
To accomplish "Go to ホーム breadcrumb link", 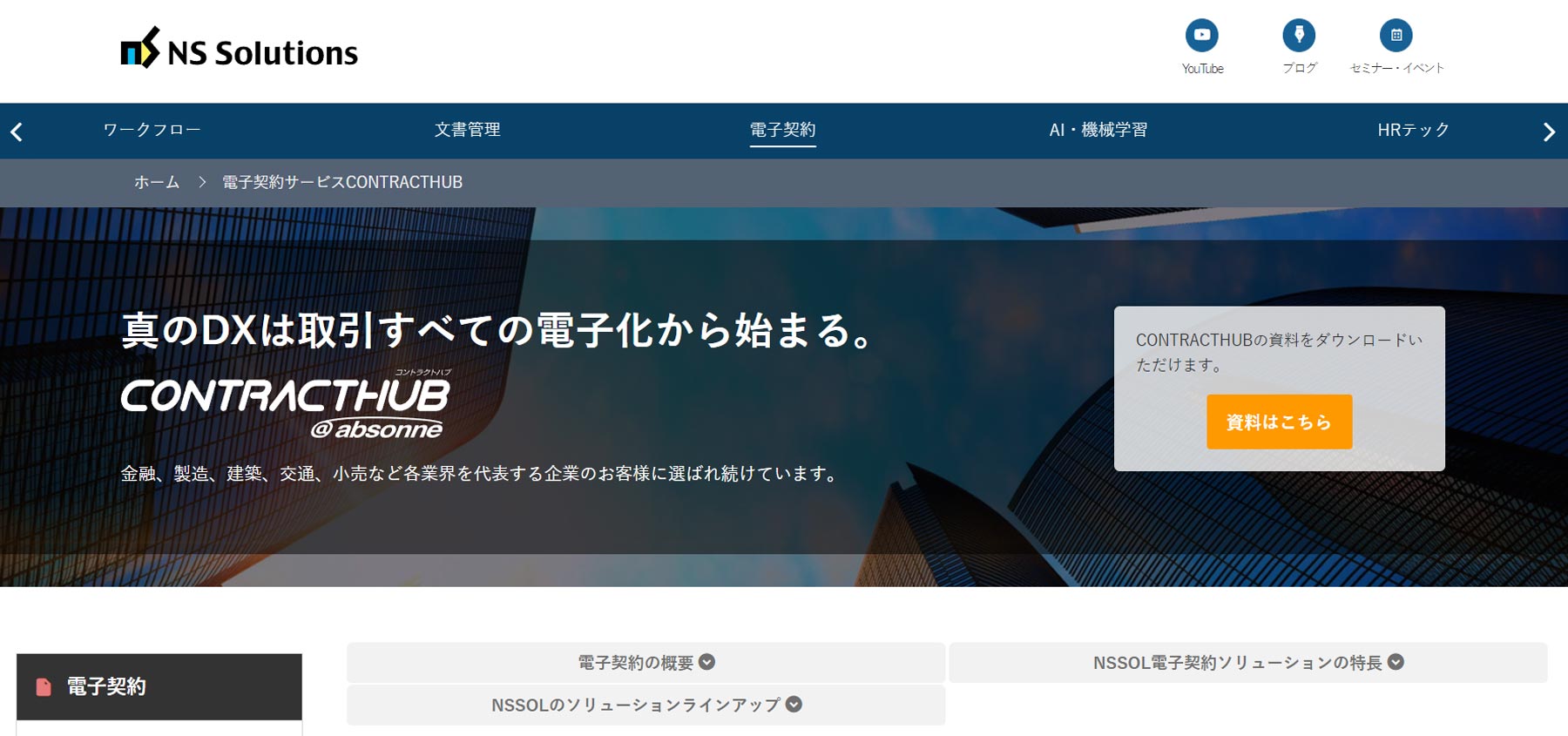I will 157,182.
